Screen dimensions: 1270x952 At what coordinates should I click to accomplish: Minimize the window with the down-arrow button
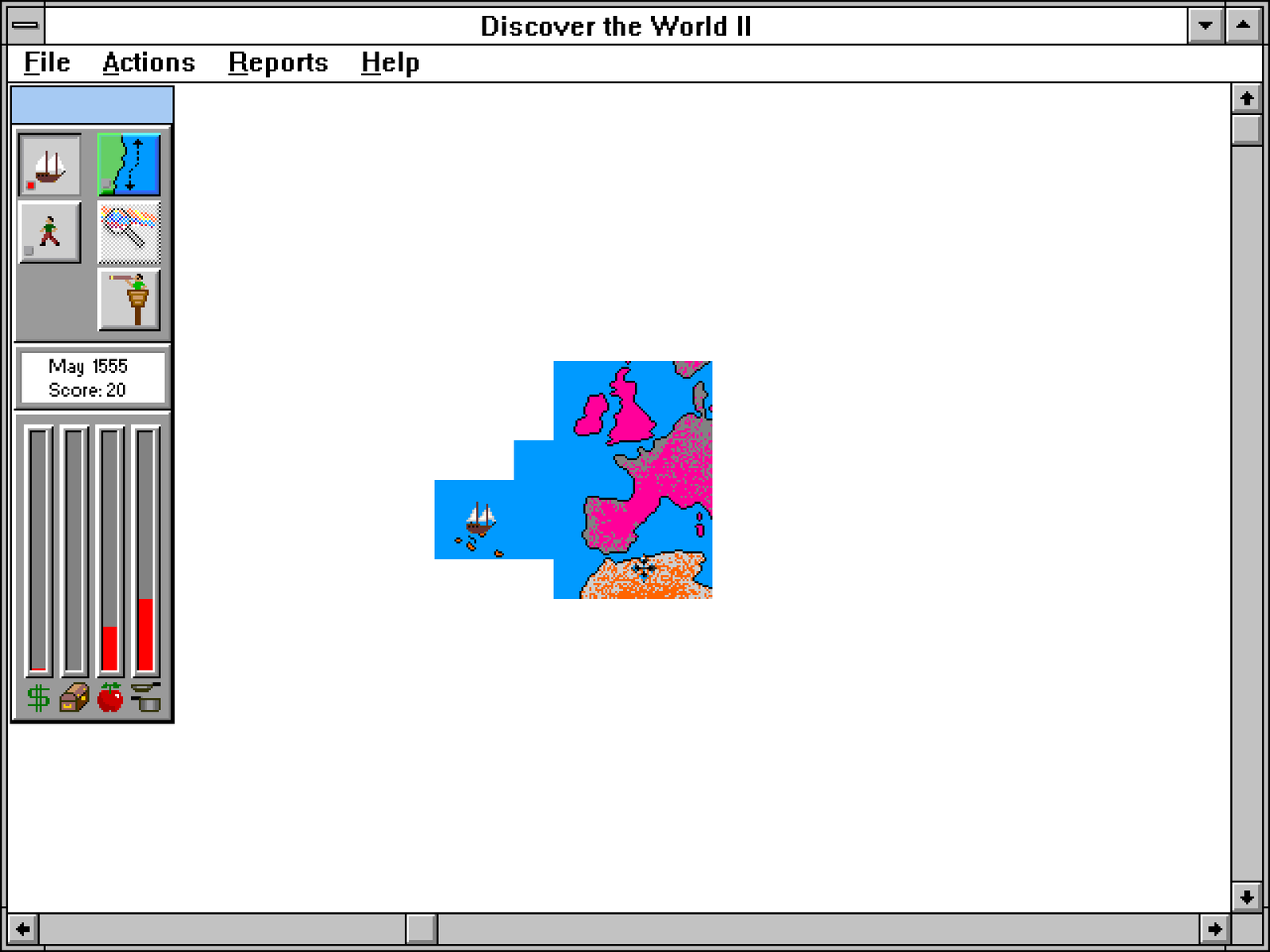pyautogui.click(x=1206, y=25)
